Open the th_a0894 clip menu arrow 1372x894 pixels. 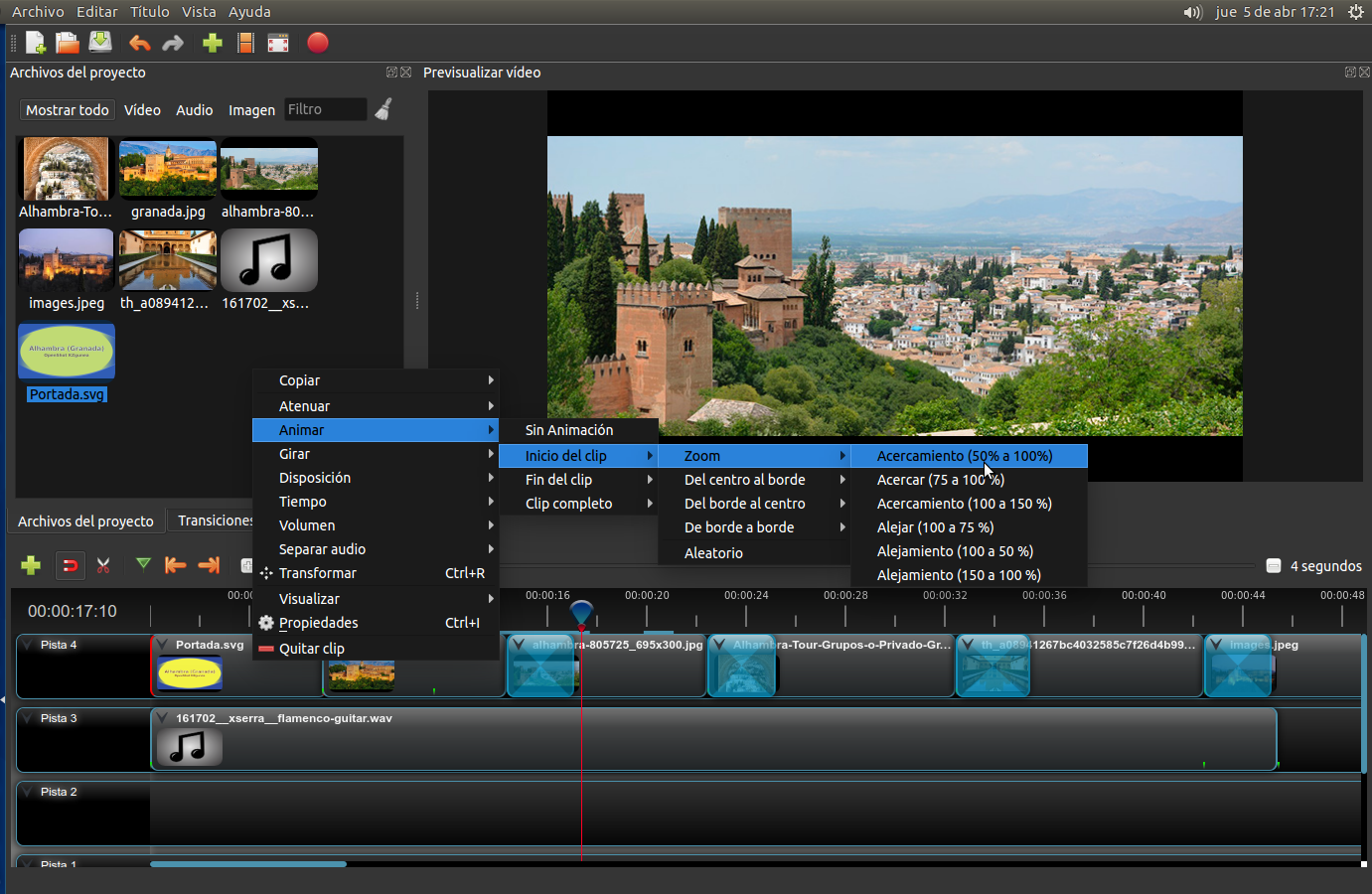[968, 645]
